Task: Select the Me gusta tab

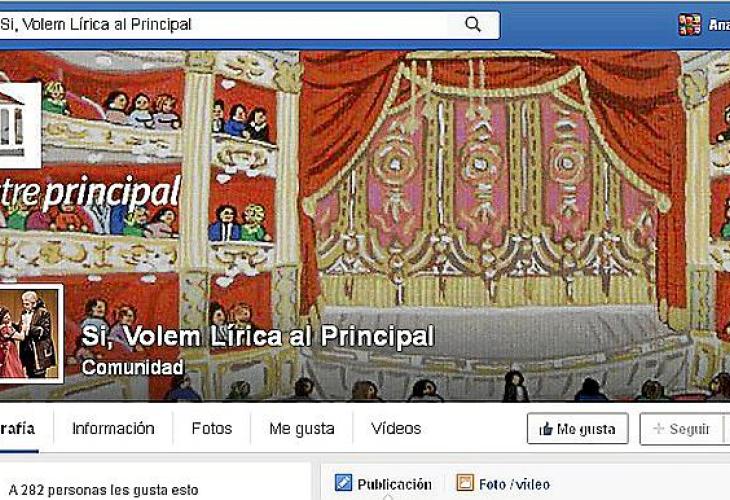Action: pyautogui.click(x=302, y=428)
